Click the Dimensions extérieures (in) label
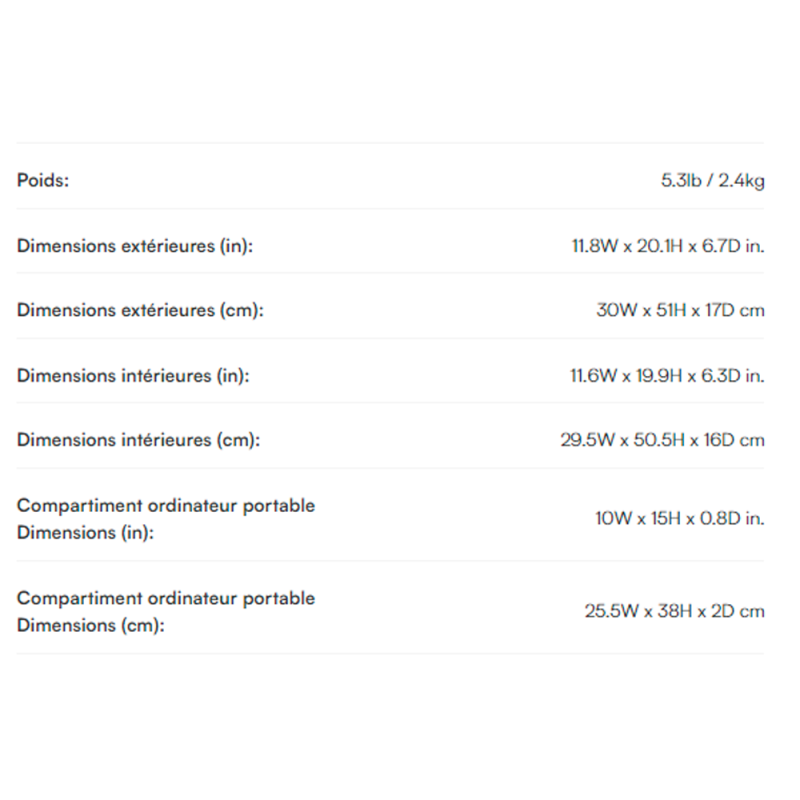The height and width of the screenshot is (800, 800). click(x=135, y=246)
